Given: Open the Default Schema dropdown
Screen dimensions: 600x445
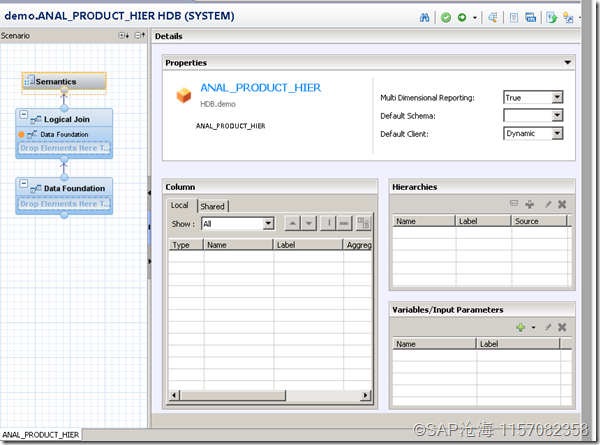Looking at the screenshot, I should click(x=557, y=115).
